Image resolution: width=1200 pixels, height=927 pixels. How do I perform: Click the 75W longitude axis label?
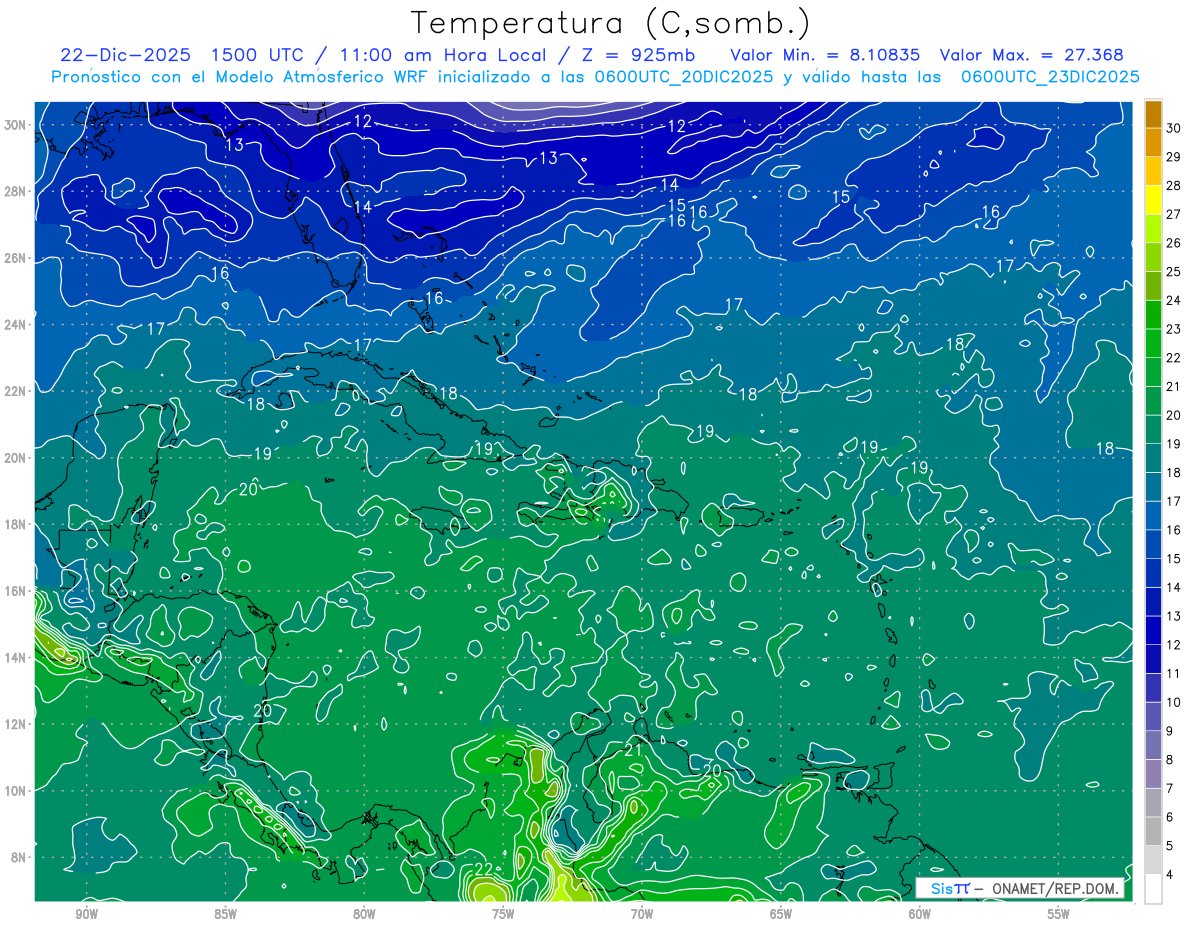click(x=503, y=914)
